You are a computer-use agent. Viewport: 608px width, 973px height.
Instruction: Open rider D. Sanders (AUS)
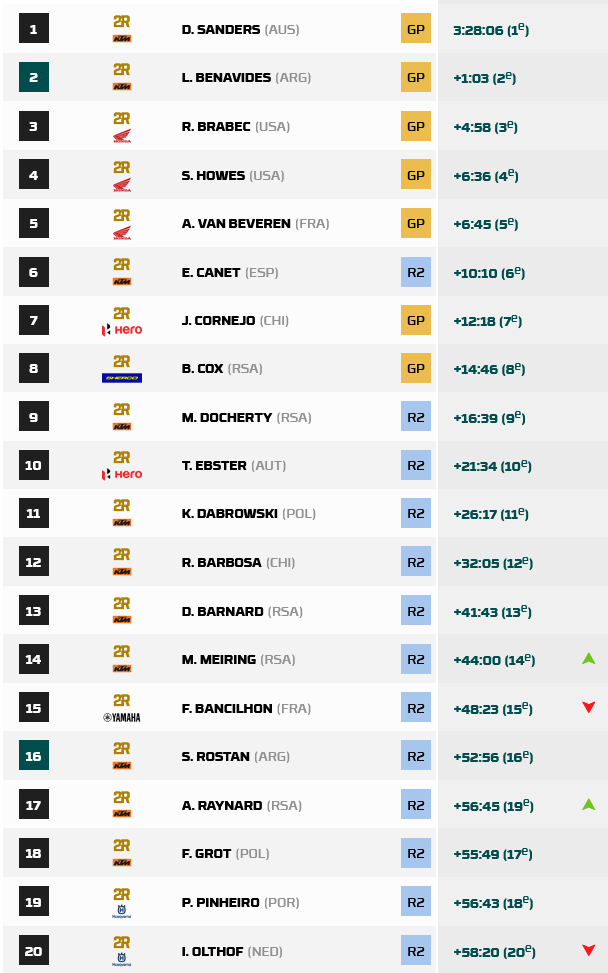pos(240,30)
